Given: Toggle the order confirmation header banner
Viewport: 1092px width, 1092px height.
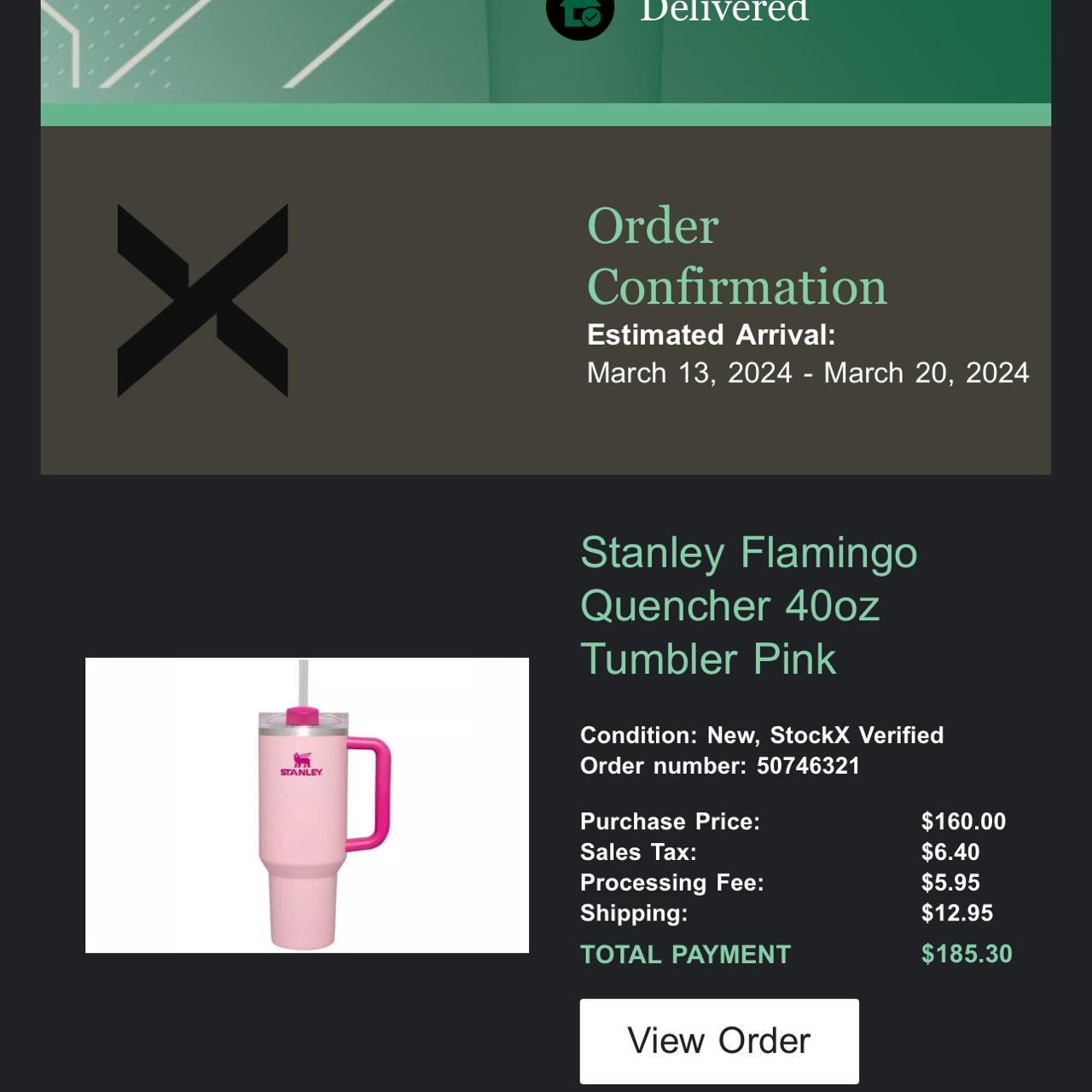Looking at the screenshot, I should pos(546,299).
